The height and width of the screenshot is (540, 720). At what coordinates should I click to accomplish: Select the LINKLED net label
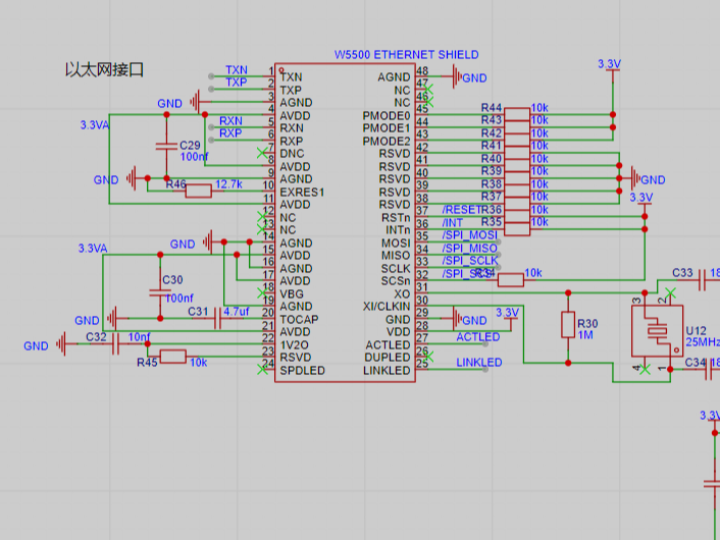478,362
